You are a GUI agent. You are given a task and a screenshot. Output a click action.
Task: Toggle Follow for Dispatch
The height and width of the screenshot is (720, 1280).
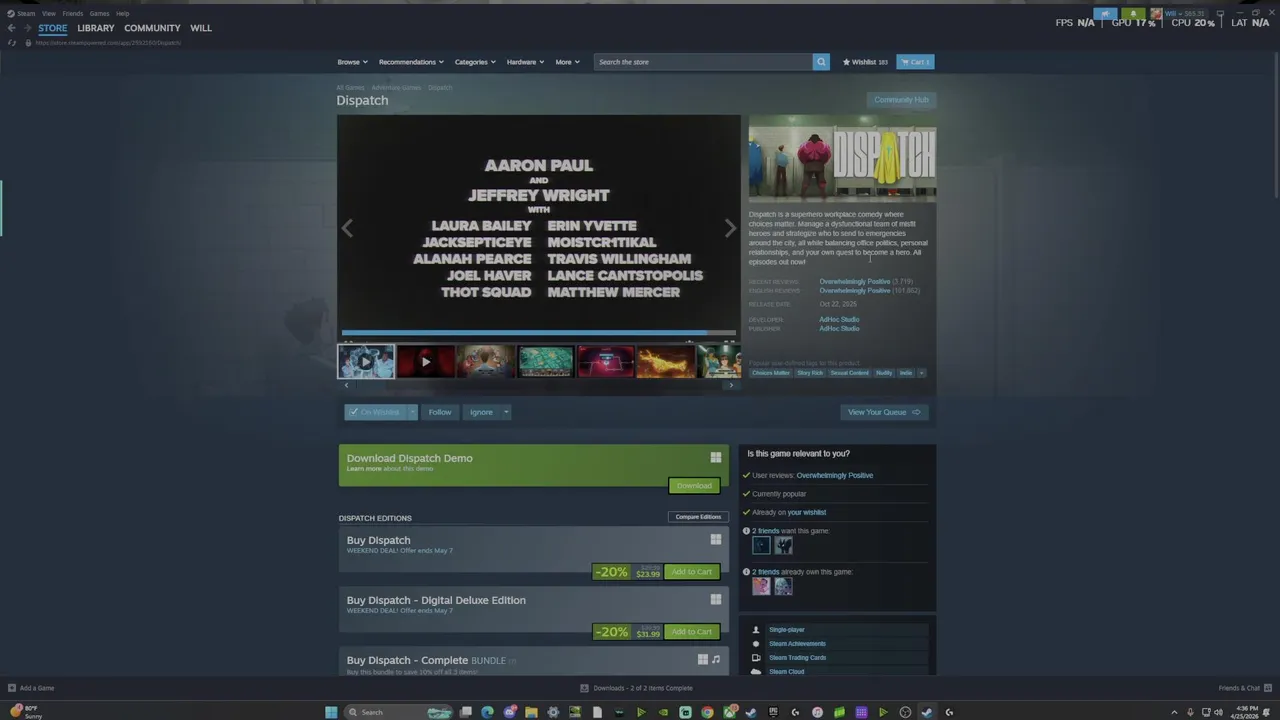point(440,412)
